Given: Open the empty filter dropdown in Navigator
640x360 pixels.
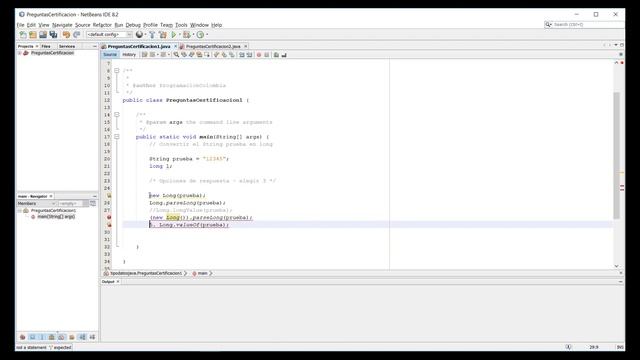Looking at the screenshot, I should point(73,203).
